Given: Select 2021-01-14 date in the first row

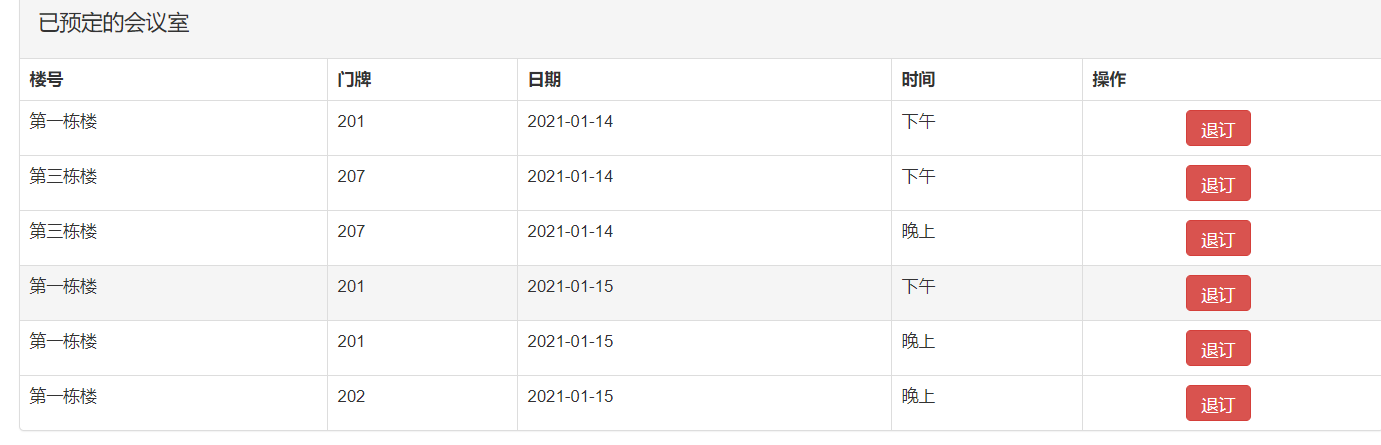Looking at the screenshot, I should pos(570,122).
